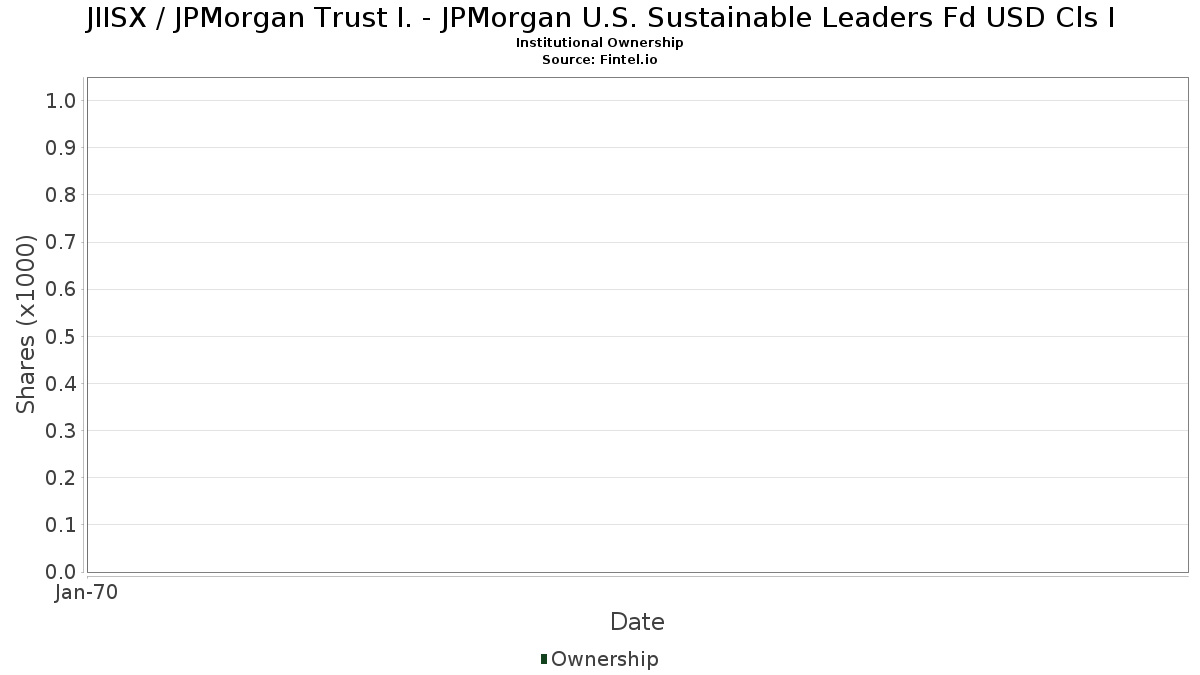Toggle the Ownership series legend label
The width and height of the screenshot is (1200, 675).
coord(604,659)
